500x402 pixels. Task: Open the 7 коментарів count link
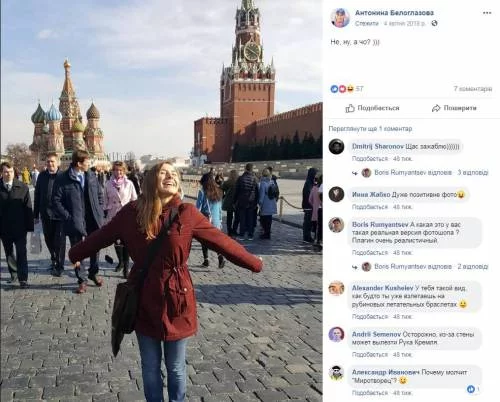click(x=473, y=89)
